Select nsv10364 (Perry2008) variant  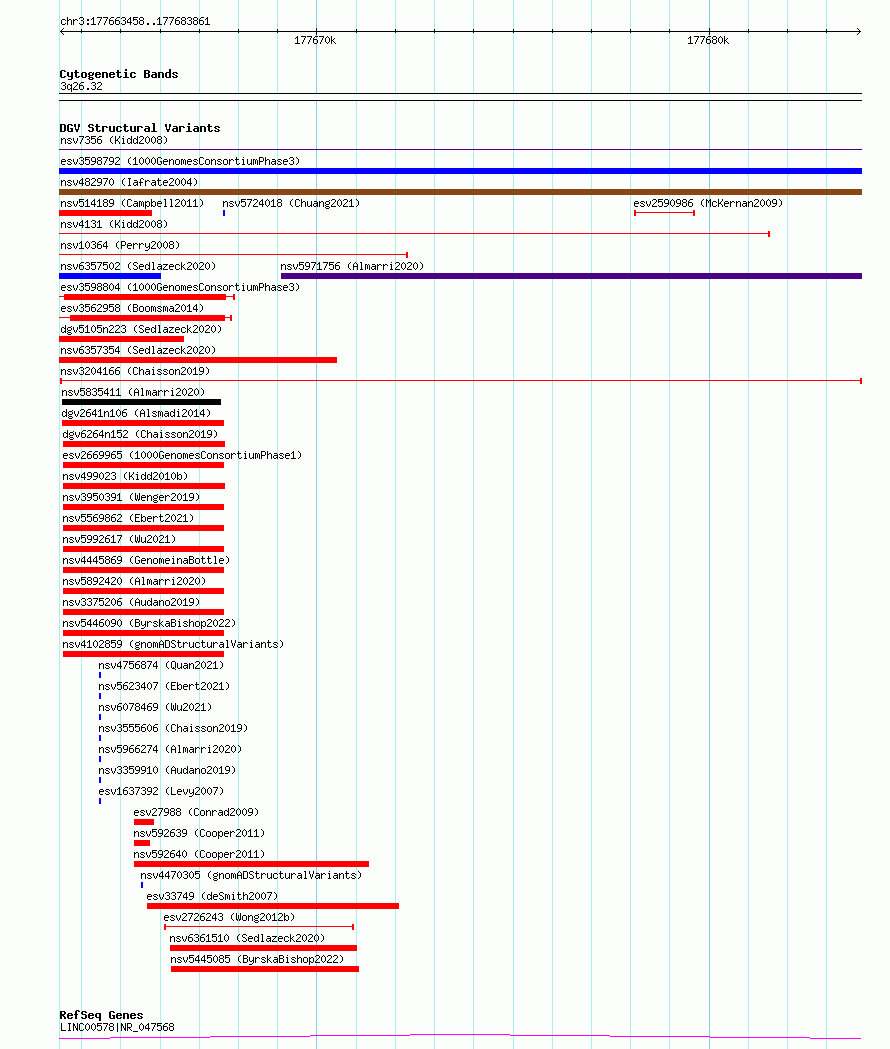pos(120,246)
